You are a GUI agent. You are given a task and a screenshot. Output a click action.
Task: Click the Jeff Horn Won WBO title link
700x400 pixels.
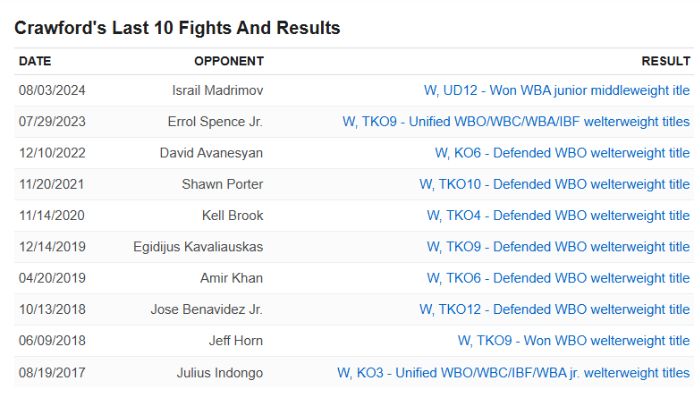(573, 341)
